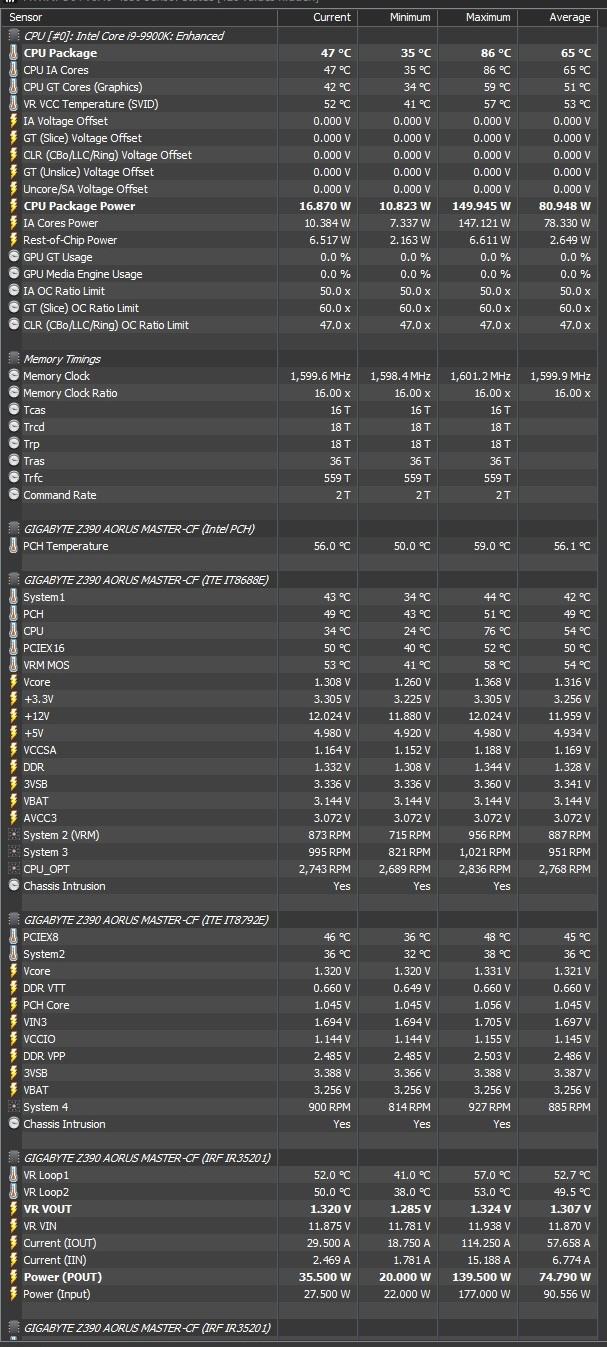
Task: Click the 177.000 W maximum input power value
Action: (x=484, y=1294)
